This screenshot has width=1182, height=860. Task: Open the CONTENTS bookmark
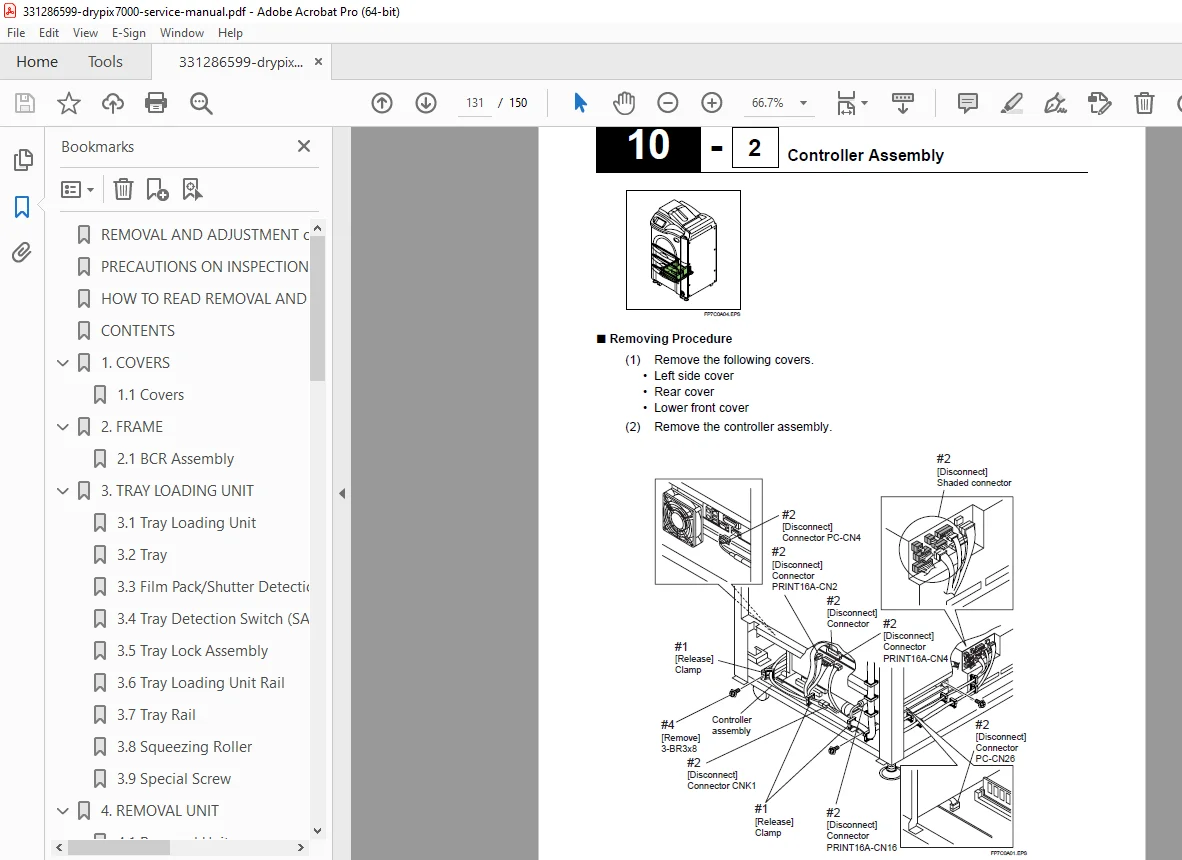tap(138, 331)
